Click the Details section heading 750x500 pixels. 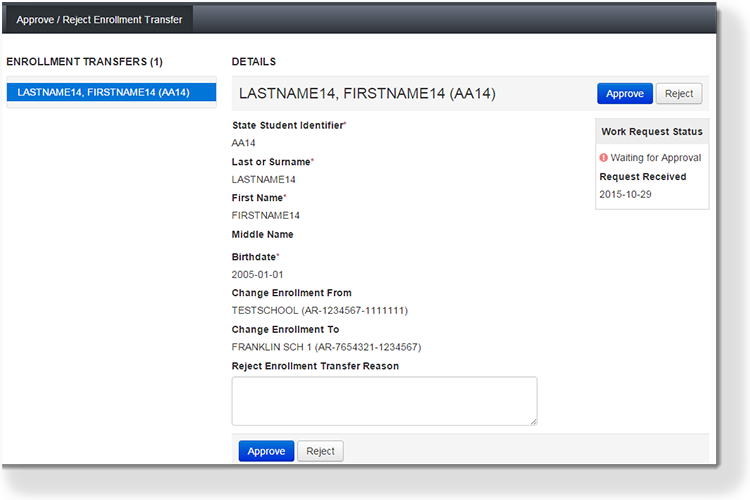click(254, 62)
